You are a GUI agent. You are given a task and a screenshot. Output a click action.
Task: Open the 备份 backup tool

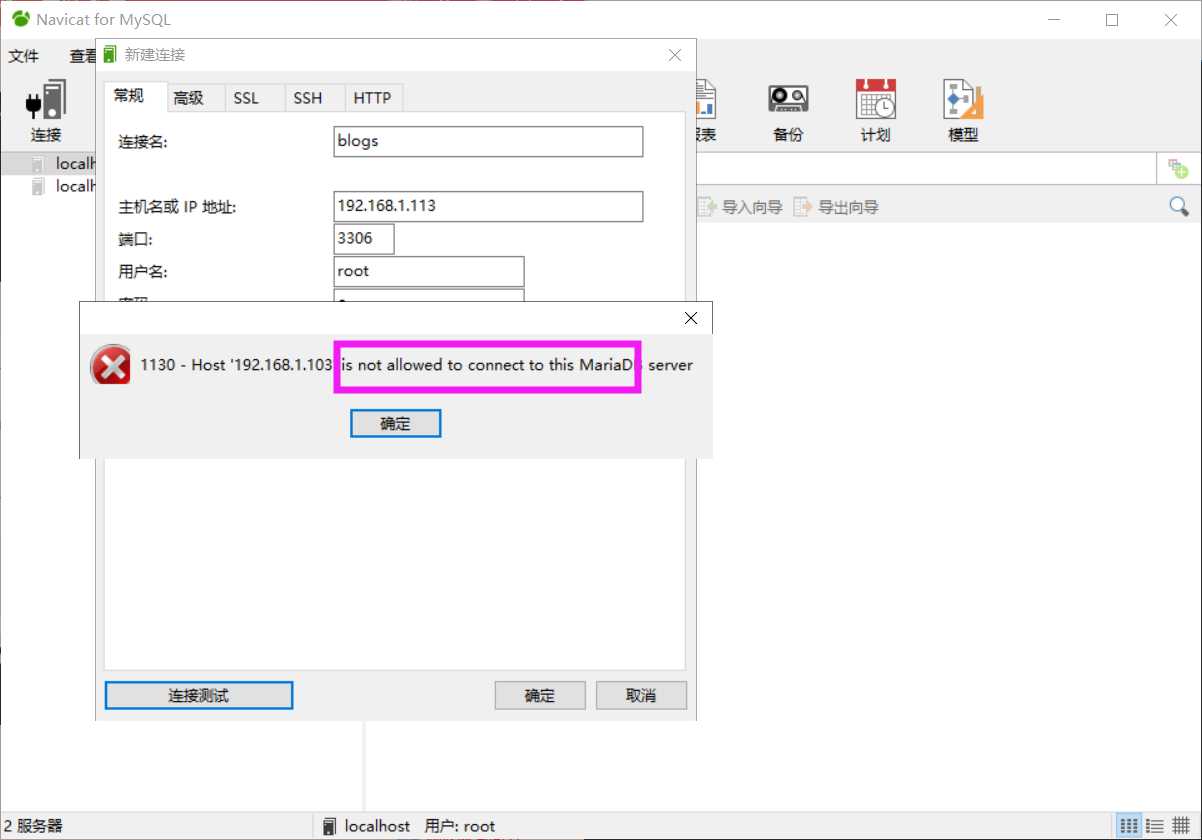pos(788,110)
